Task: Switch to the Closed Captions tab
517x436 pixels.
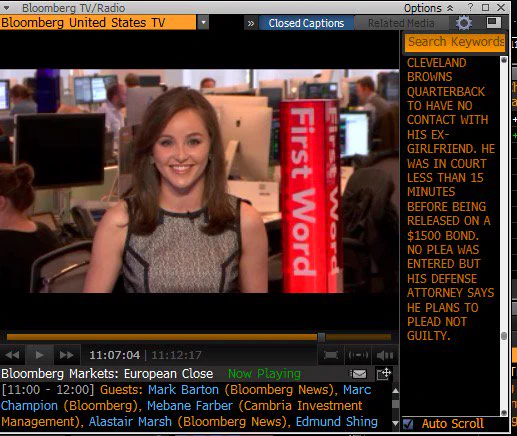Action: (x=306, y=23)
